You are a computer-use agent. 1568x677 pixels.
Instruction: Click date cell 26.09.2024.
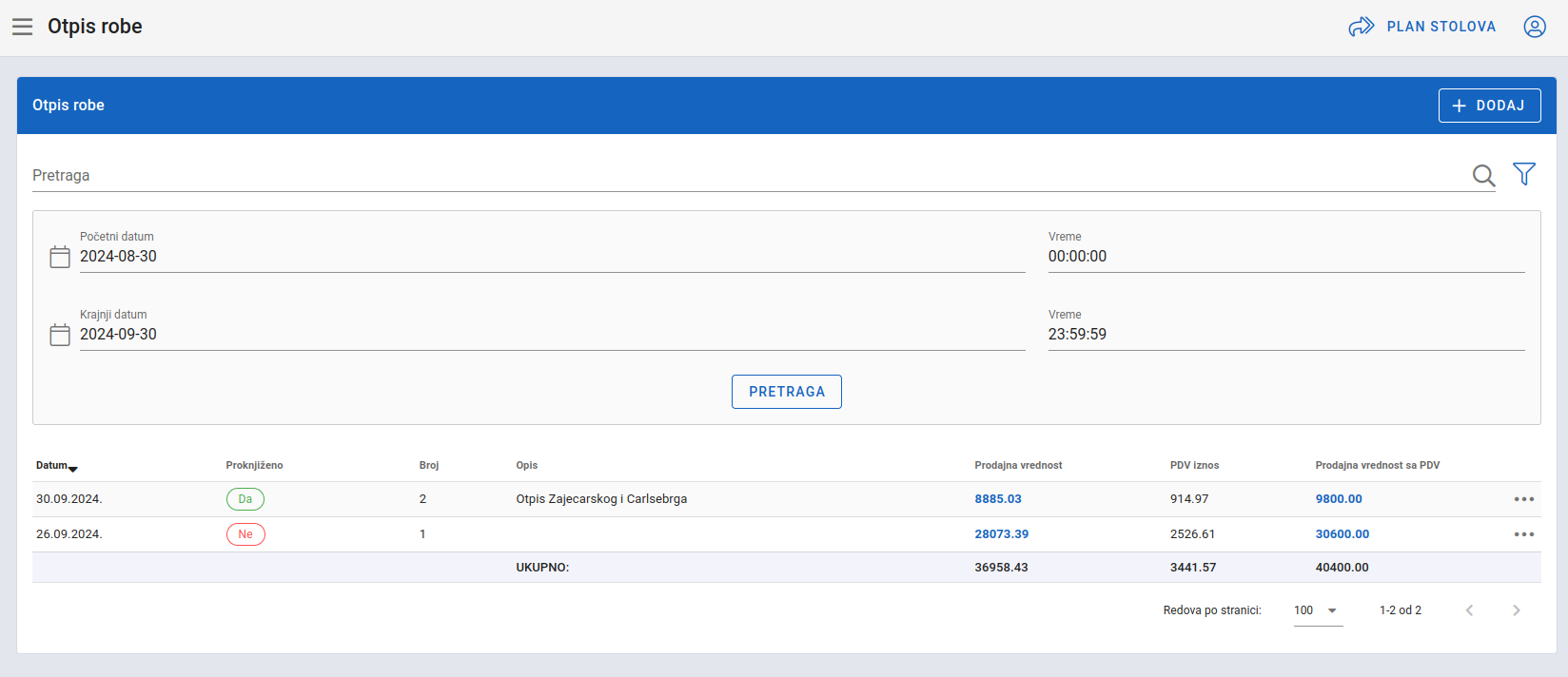pos(69,534)
